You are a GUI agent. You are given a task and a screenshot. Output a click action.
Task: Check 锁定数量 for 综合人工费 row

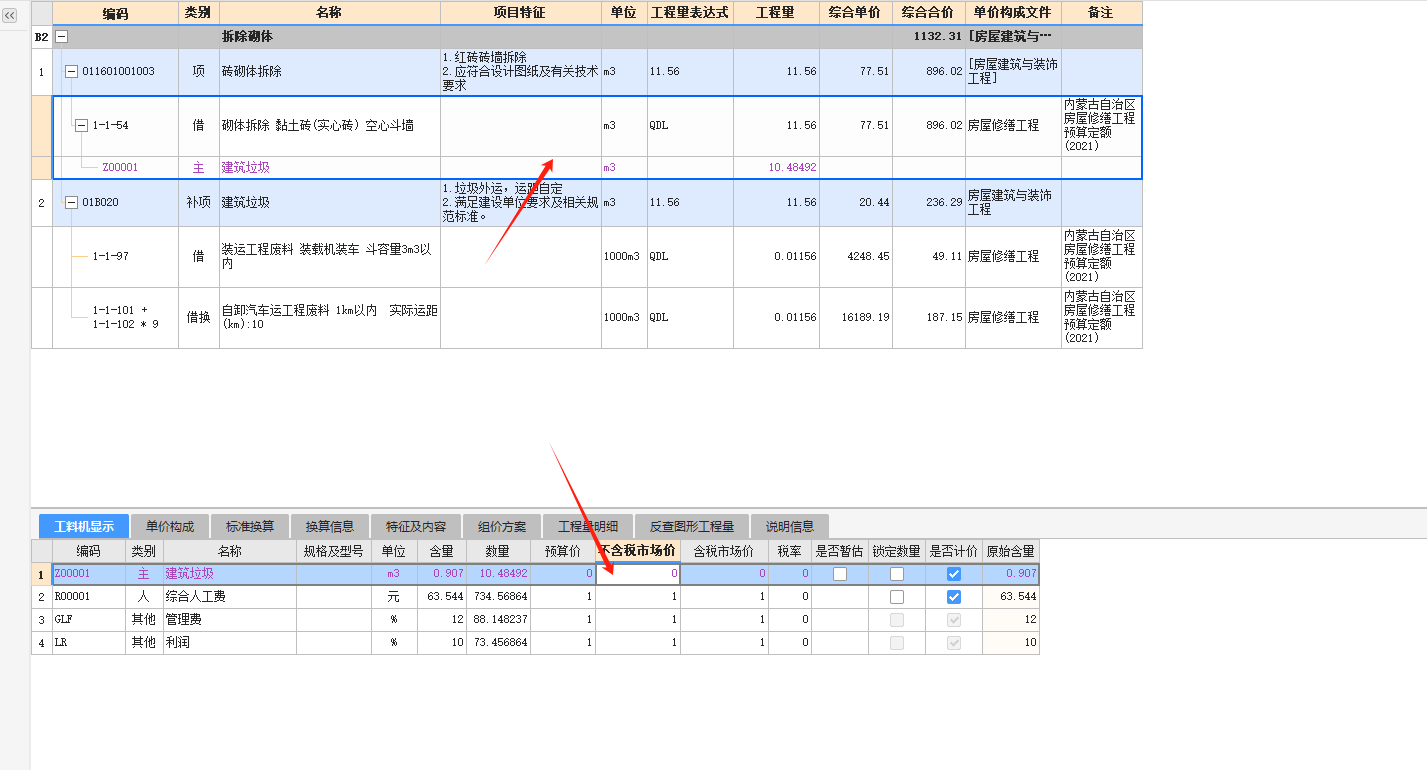tap(897, 597)
